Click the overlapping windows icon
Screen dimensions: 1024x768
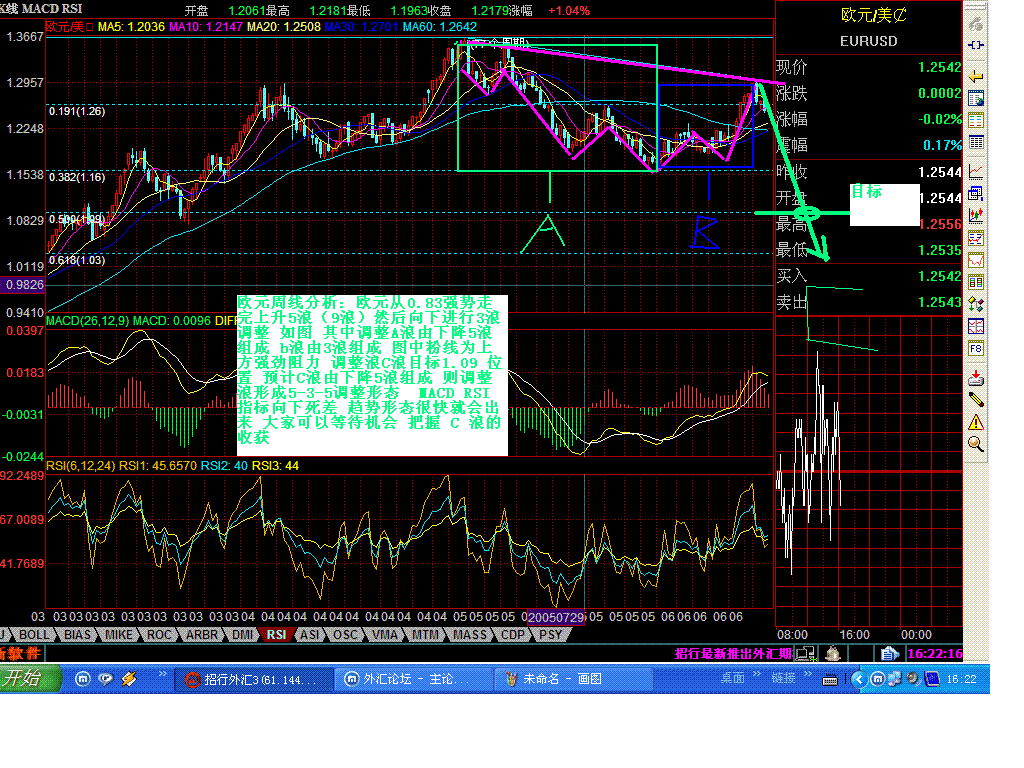pyautogui.click(x=976, y=193)
